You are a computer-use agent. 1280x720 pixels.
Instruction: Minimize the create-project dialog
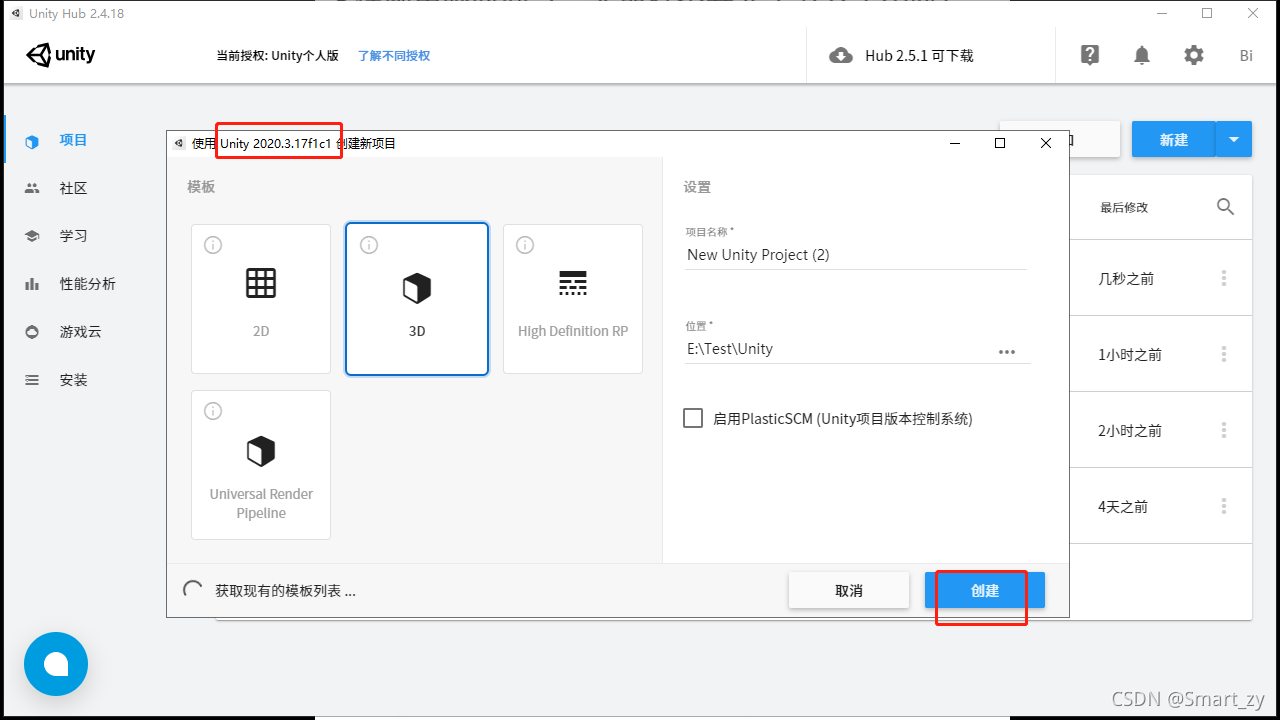click(x=954, y=143)
